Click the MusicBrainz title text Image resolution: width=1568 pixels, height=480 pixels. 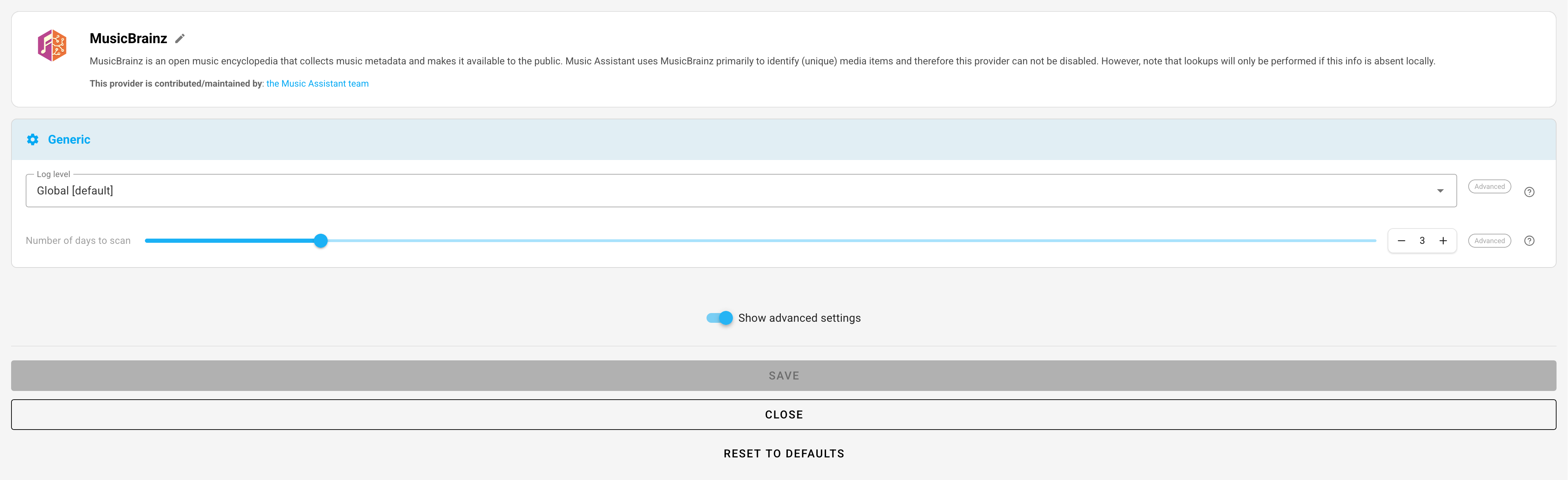[129, 38]
